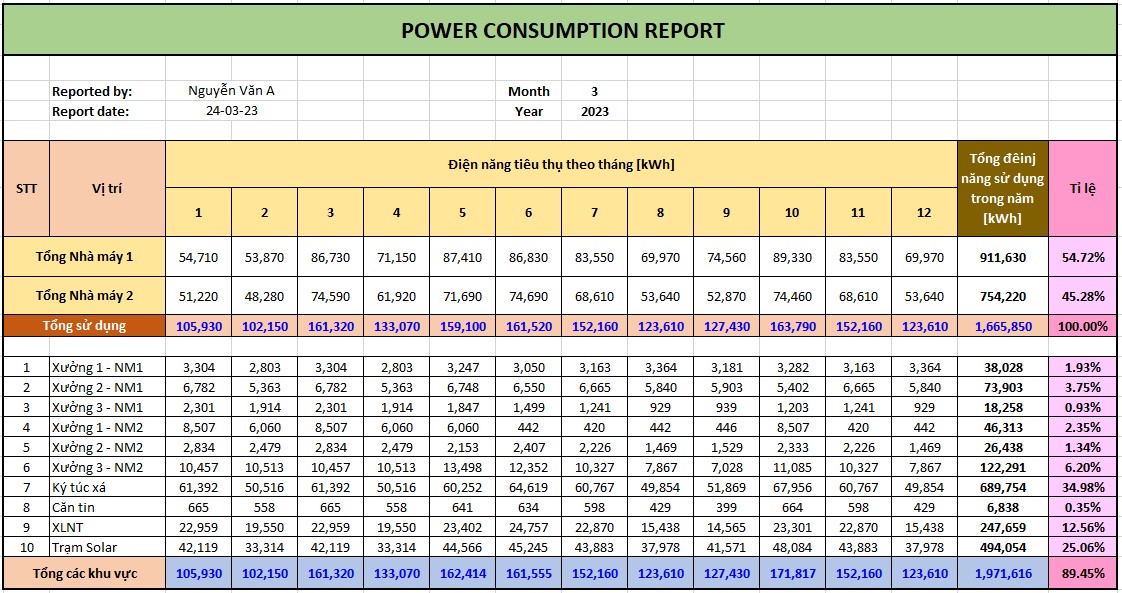Select the reporter name cell Nguyễn Văn A

tap(231, 91)
